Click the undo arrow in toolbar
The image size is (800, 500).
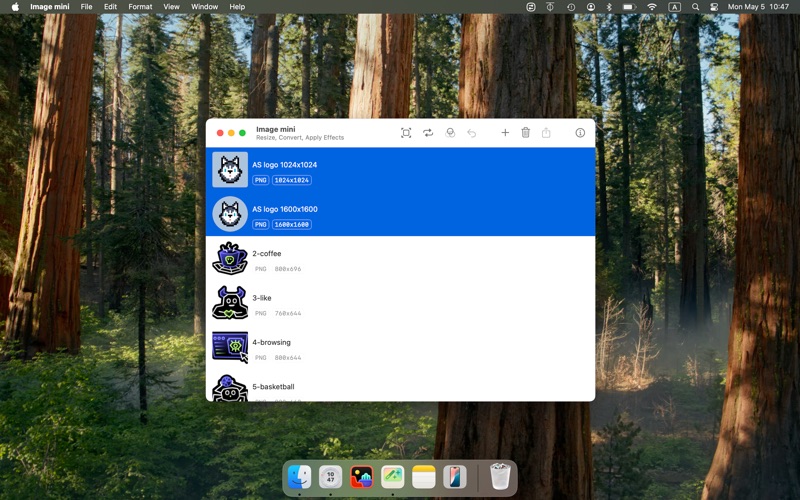(x=471, y=133)
